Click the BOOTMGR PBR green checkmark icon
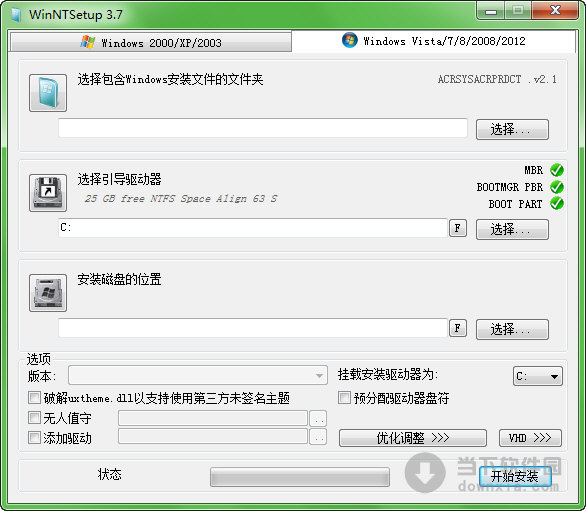This screenshot has width=586, height=511. (557, 187)
